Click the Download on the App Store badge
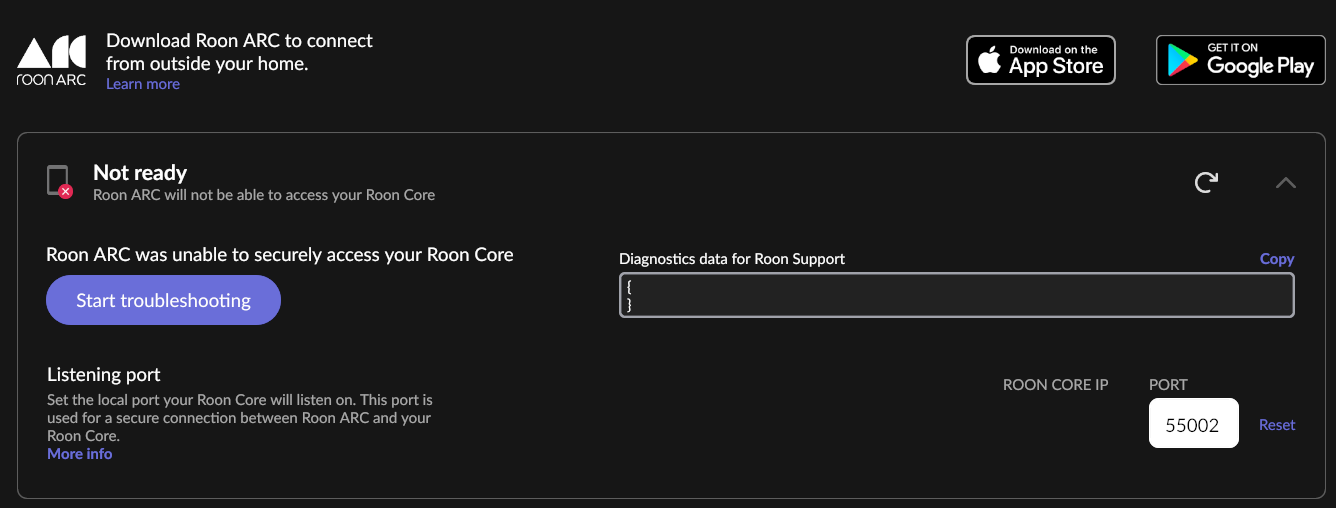The height and width of the screenshot is (508, 1336). pyautogui.click(x=1040, y=60)
